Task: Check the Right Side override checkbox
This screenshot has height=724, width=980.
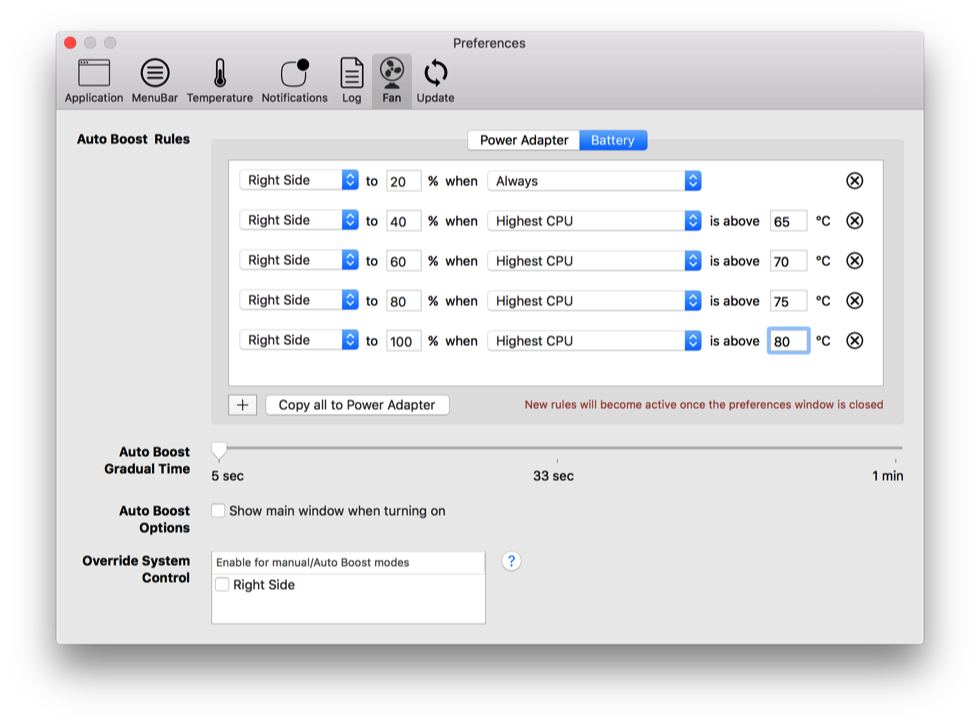Action: pyautogui.click(x=222, y=585)
